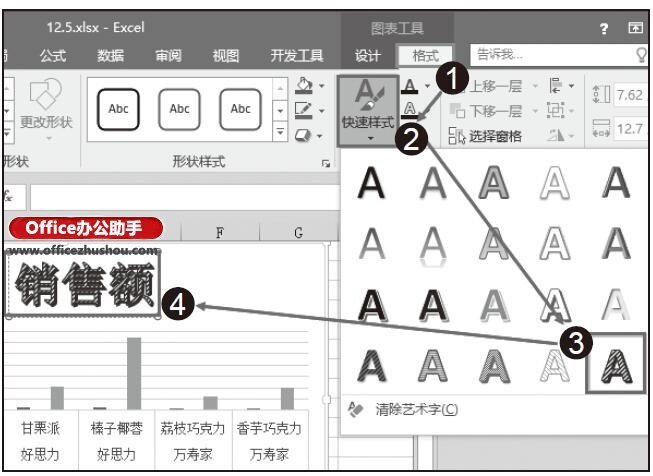Image resolution: width=653 pixels, height=476 pixels.
Task: Switch to the 审阅 tab
Action: (168, 56)
